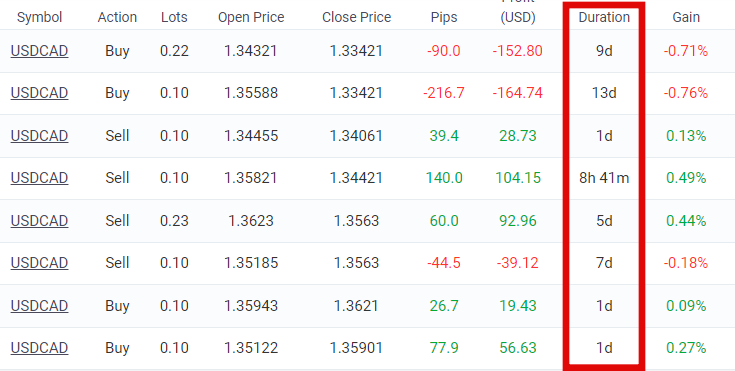Open the USDCAD link with open price 1.35588
This screenshot has height=371, width=735.
point(39,93)
